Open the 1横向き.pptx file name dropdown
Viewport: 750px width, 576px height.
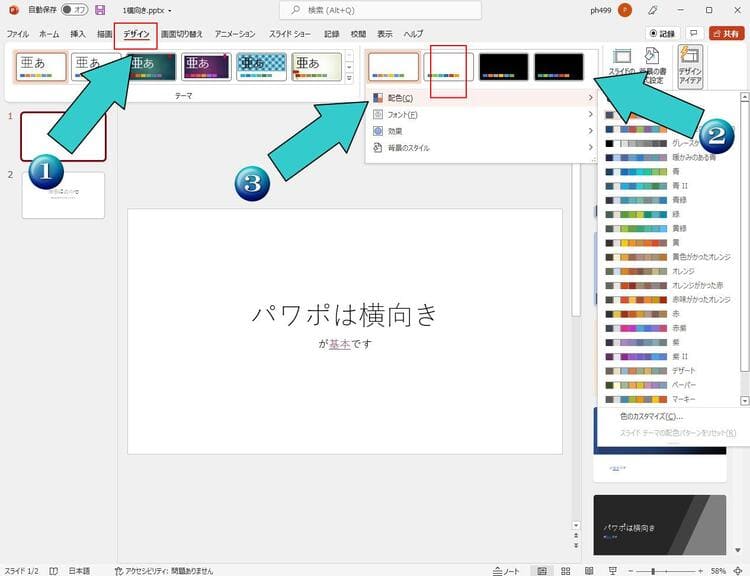[x=147, y=10]
